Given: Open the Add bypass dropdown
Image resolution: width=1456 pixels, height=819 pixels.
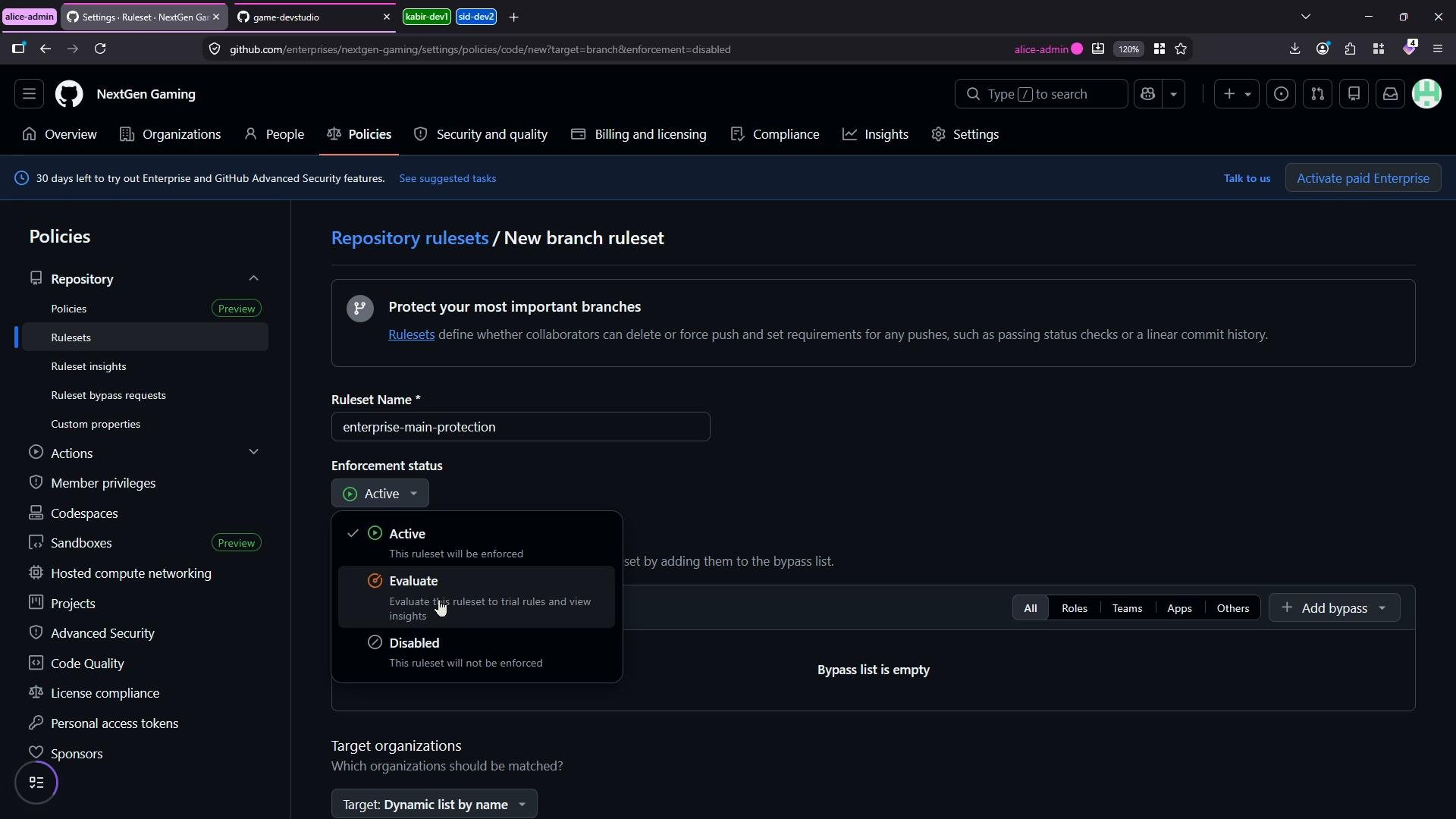Looking at the screenshot, I should 1334,608.
